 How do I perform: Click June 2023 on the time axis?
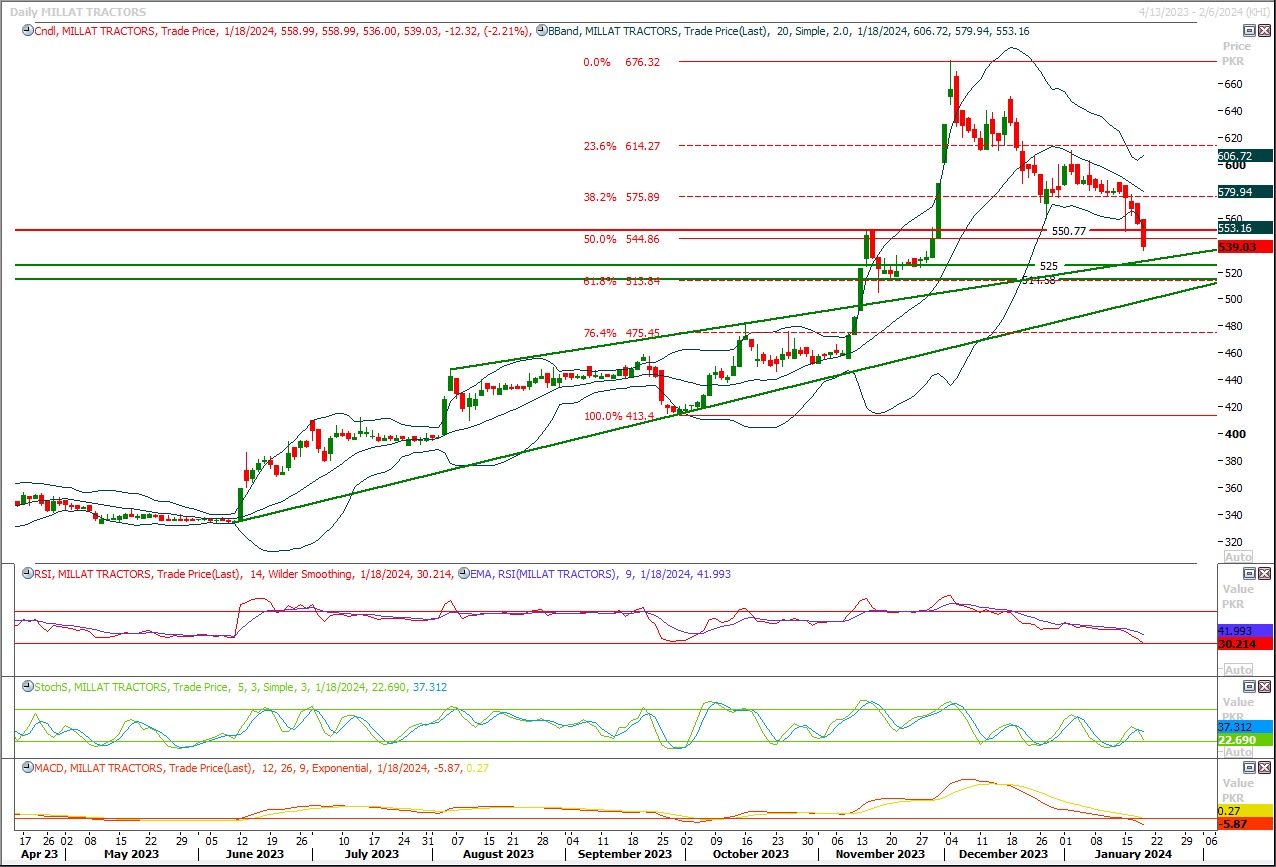coord(254,854)
